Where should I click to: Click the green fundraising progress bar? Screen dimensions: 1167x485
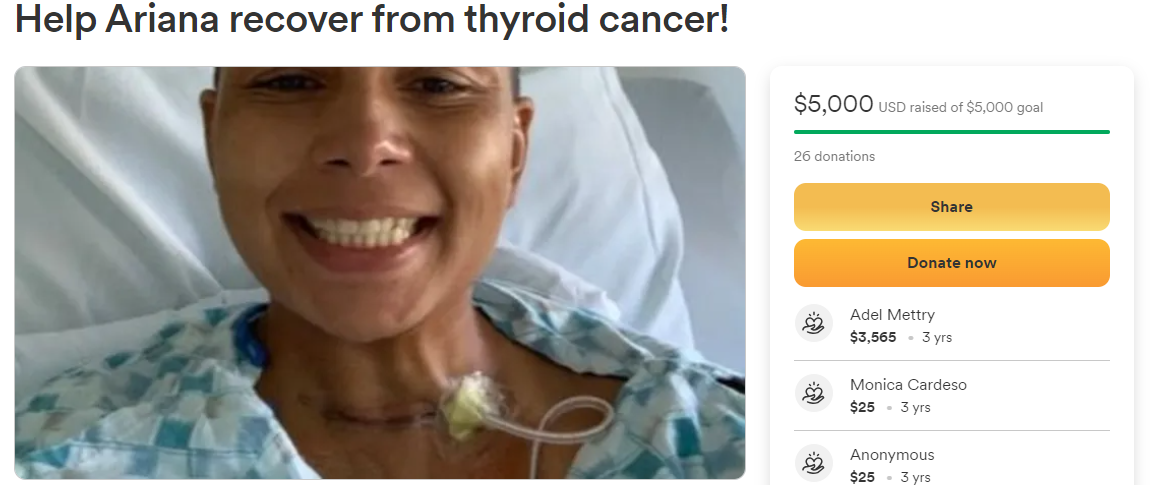point(951,132)
